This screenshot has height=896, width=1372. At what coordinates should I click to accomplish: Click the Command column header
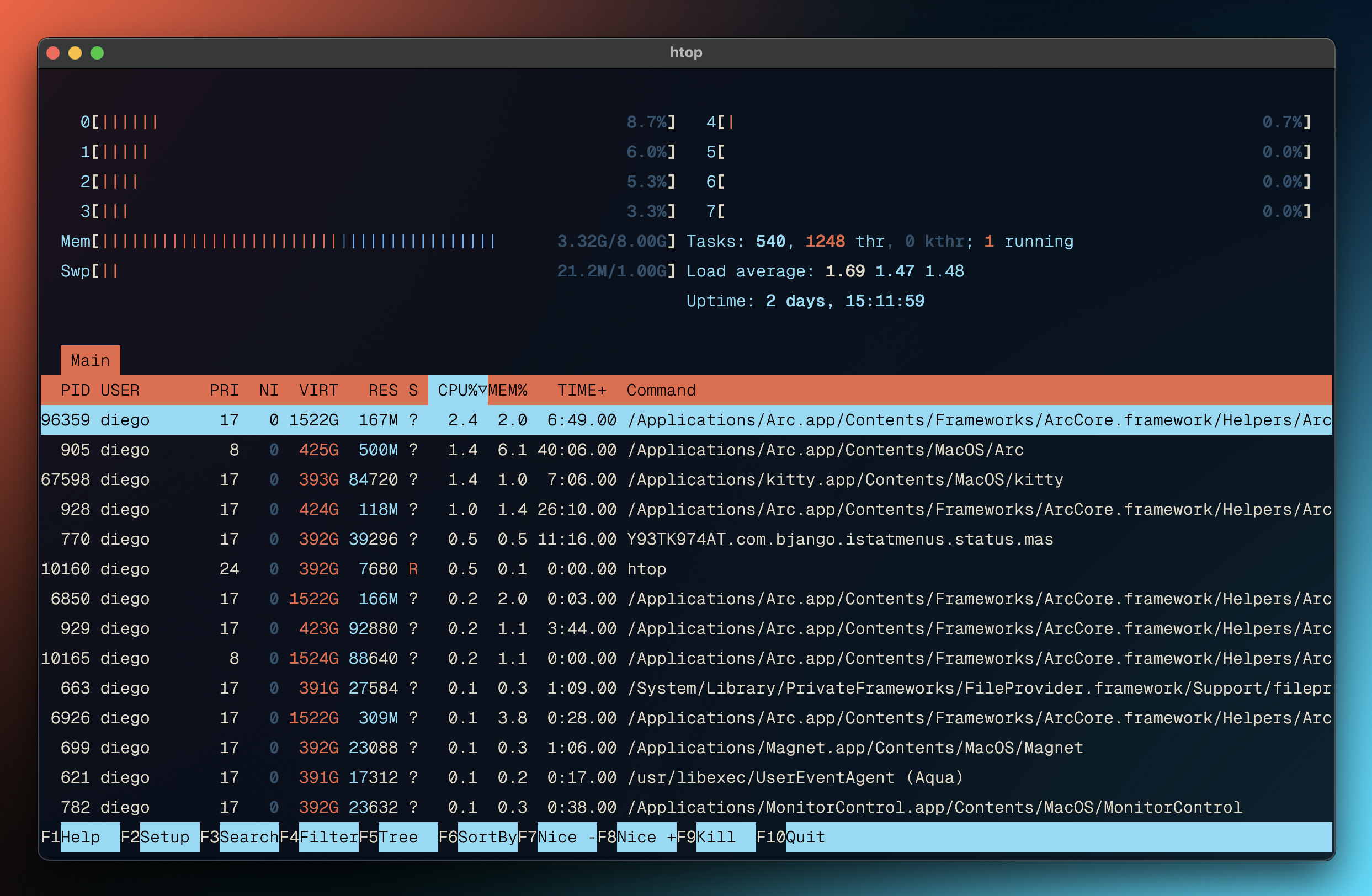coord(661,390)
